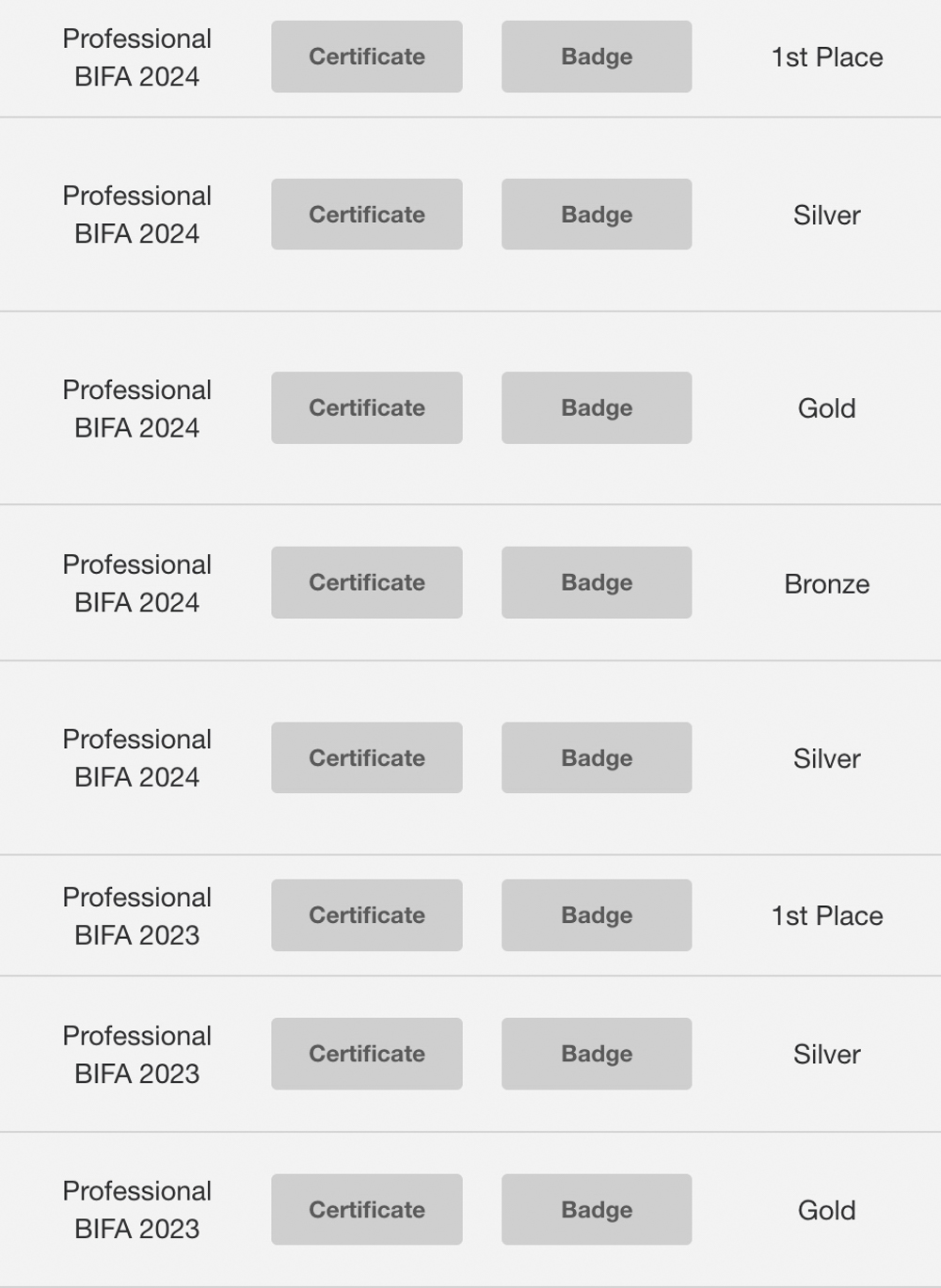Get Certificate for BIFA 2023 Silver award

(366, 1054)
